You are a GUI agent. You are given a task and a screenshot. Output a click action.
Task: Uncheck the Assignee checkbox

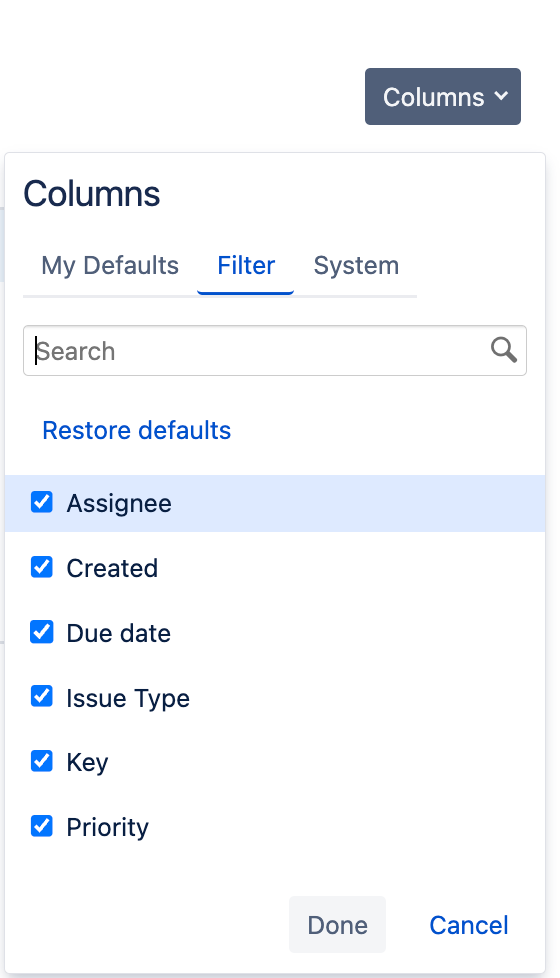tap(42, 501)
